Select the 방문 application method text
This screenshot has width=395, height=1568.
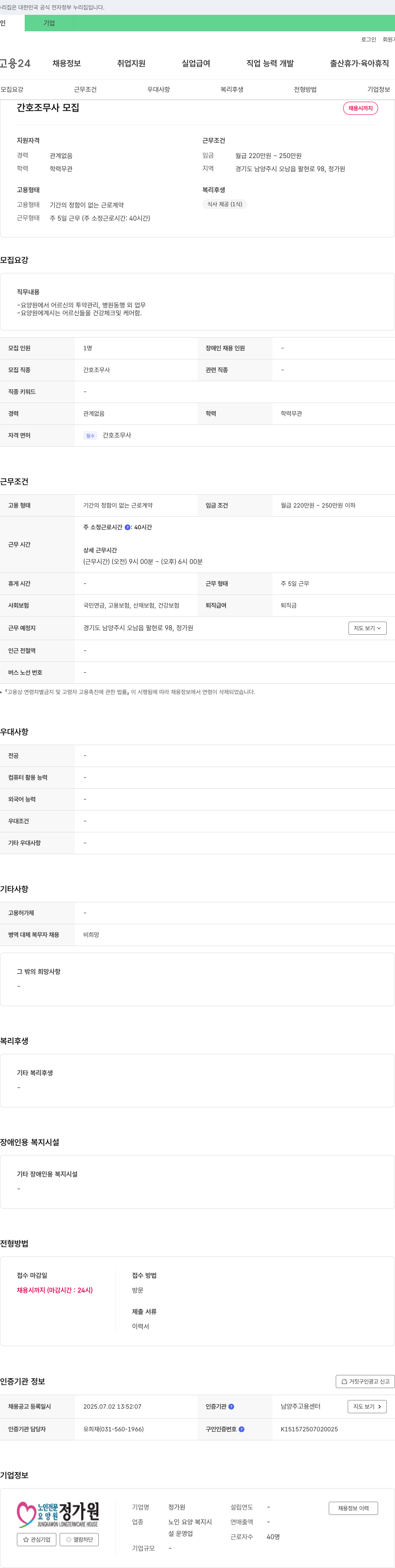[137, 1290]
